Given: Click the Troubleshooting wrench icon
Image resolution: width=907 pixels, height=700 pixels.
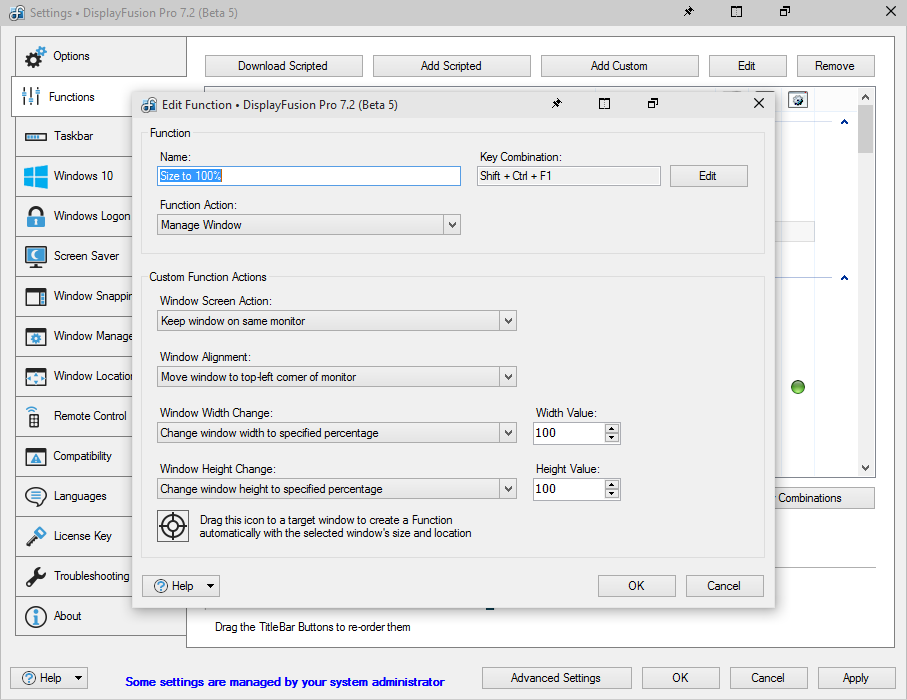Looking at the screenshot, I should click(36, 576).
